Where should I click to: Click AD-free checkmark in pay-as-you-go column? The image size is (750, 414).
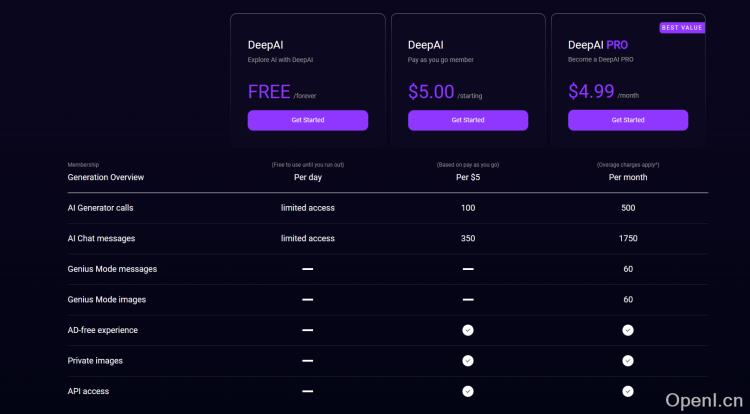pyautogui.click(x=468, y=330)
